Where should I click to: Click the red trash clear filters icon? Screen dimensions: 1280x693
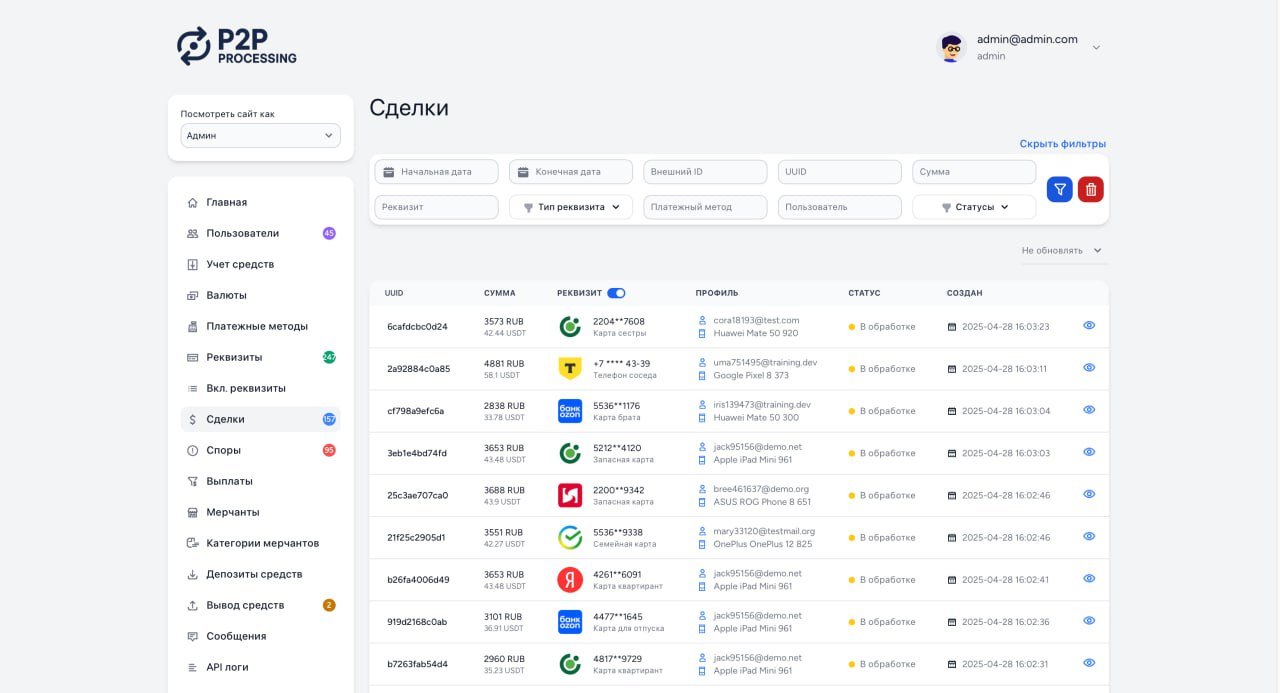(1091, 189)
